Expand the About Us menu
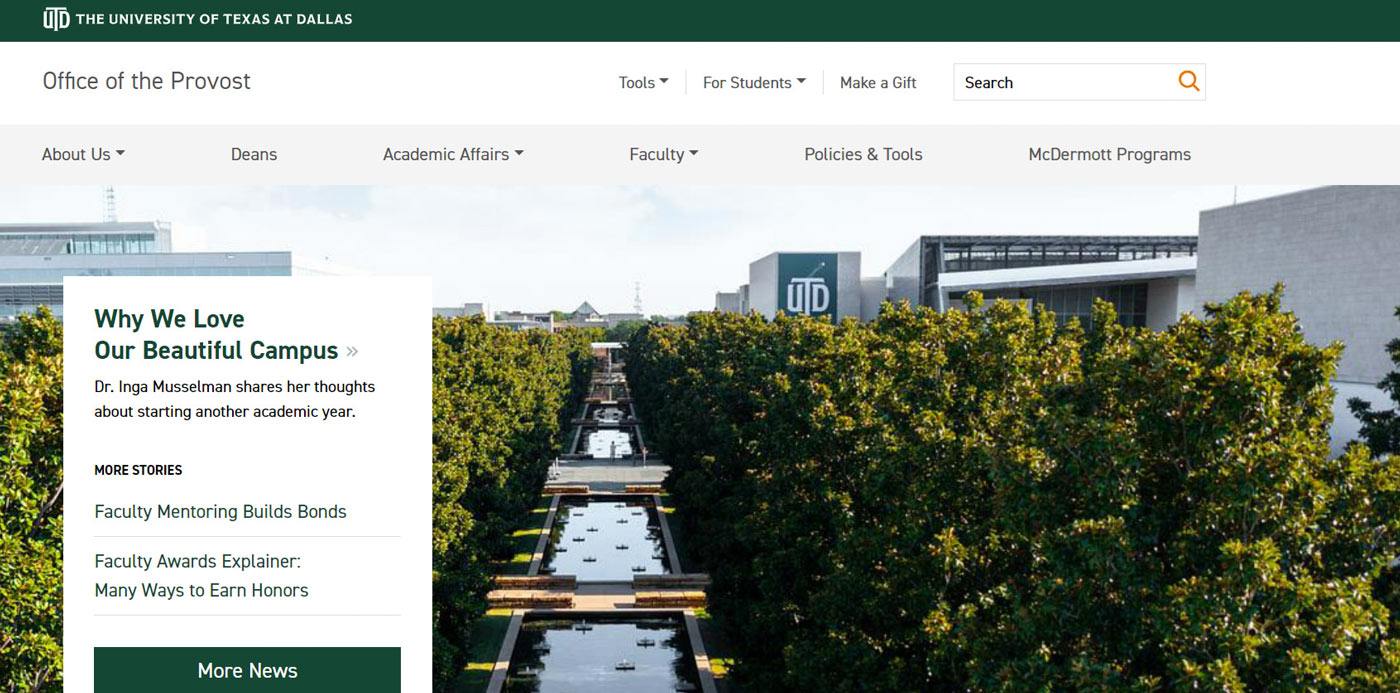The image size is (1400, 693). (83, 154)
